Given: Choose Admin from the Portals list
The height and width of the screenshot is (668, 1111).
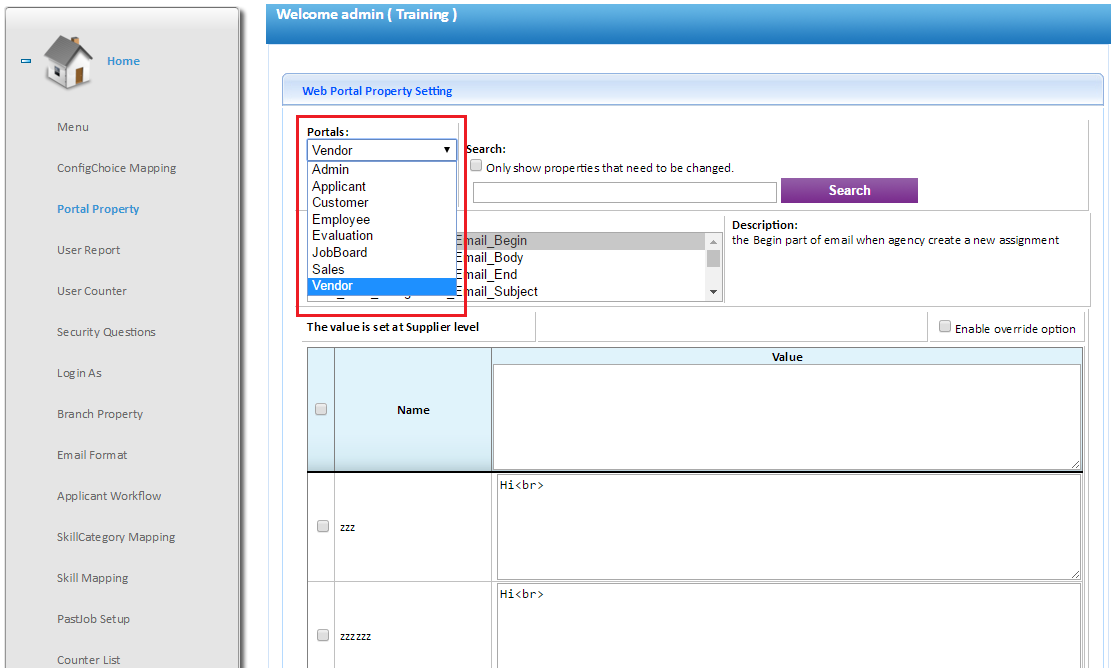Looking at the screenshot, I should point(382,169).
